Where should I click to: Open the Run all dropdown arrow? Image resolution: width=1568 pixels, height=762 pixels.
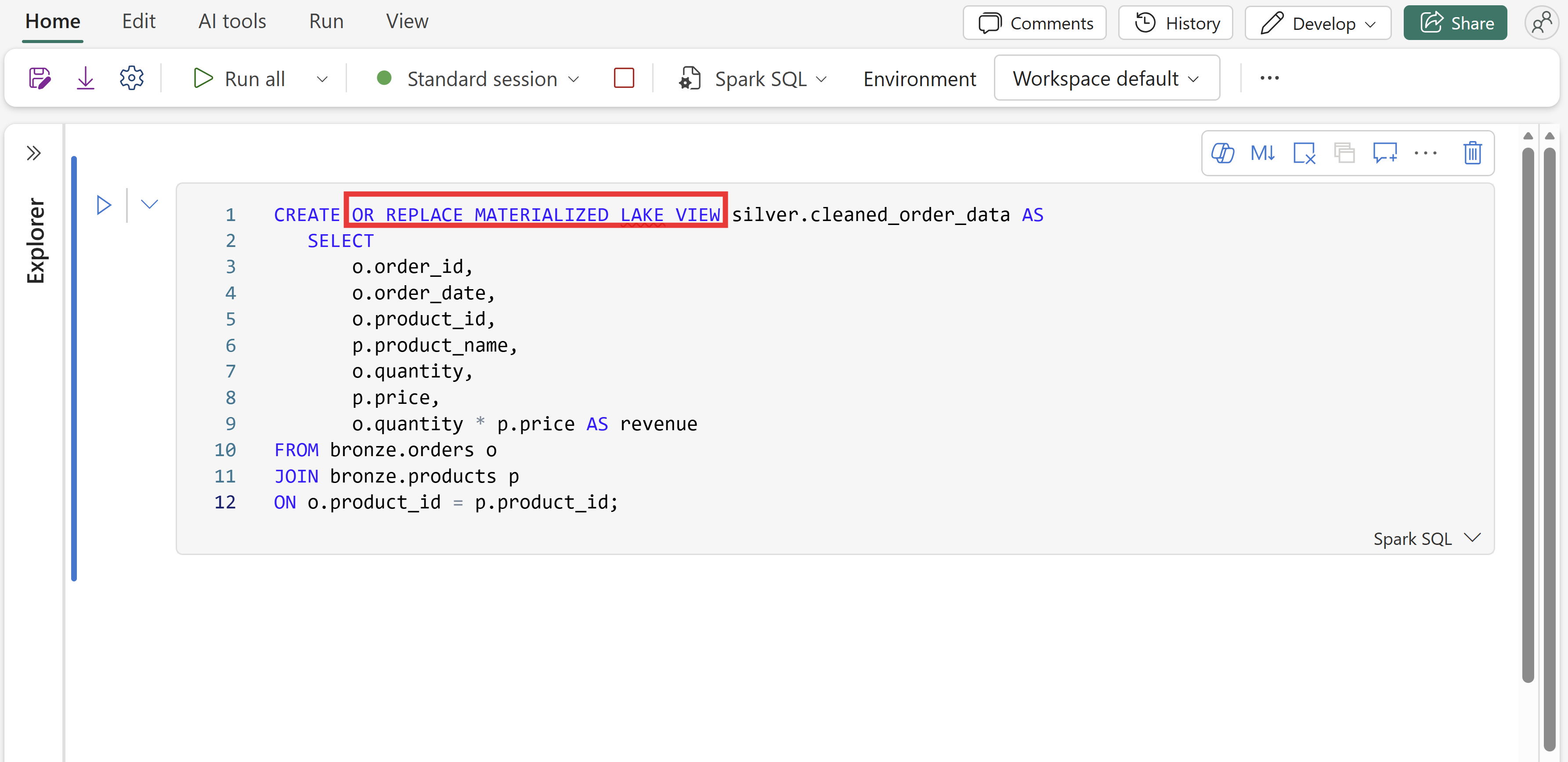(x=322, y=79)
